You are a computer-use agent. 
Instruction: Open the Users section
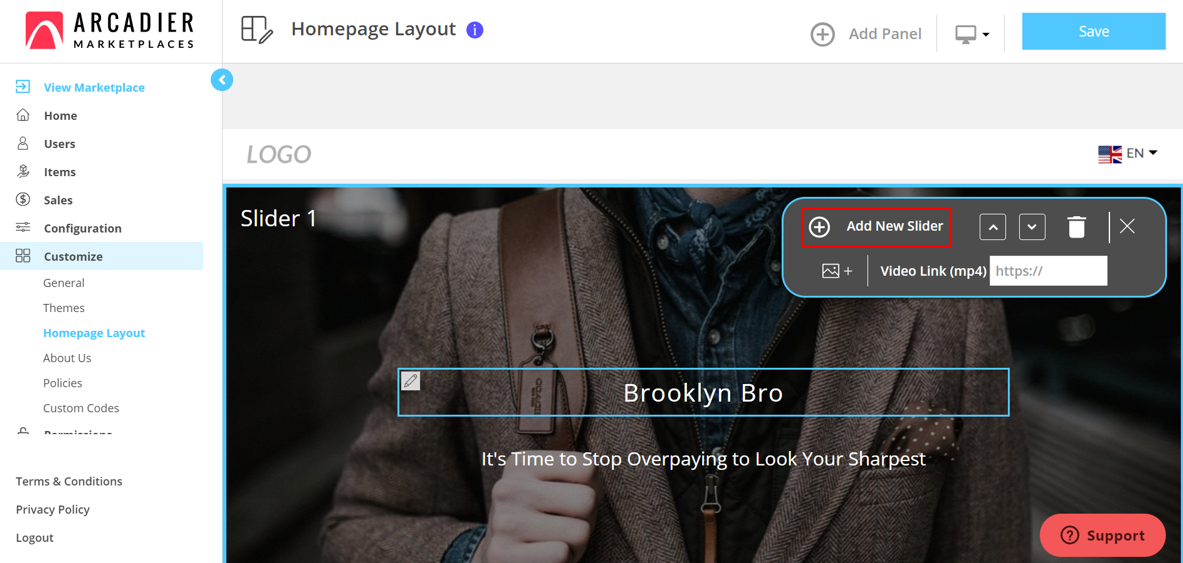click(60, 143)
